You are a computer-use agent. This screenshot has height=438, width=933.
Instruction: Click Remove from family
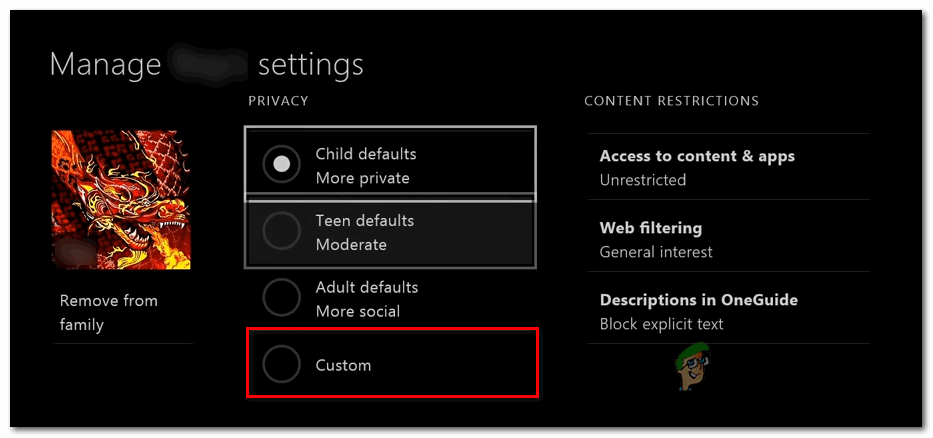[x=109, y=312]
